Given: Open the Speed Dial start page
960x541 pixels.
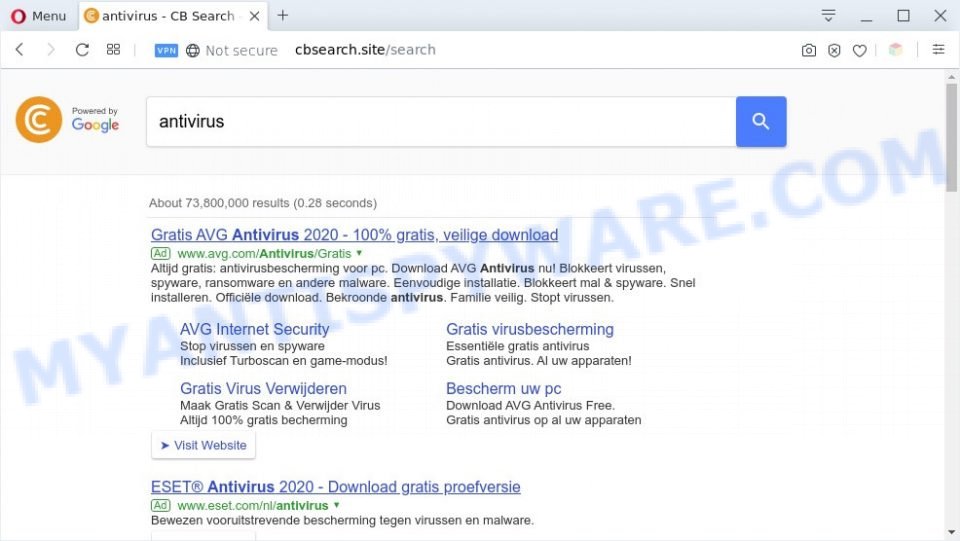Looking at the screenshot, I should (113, 50).
